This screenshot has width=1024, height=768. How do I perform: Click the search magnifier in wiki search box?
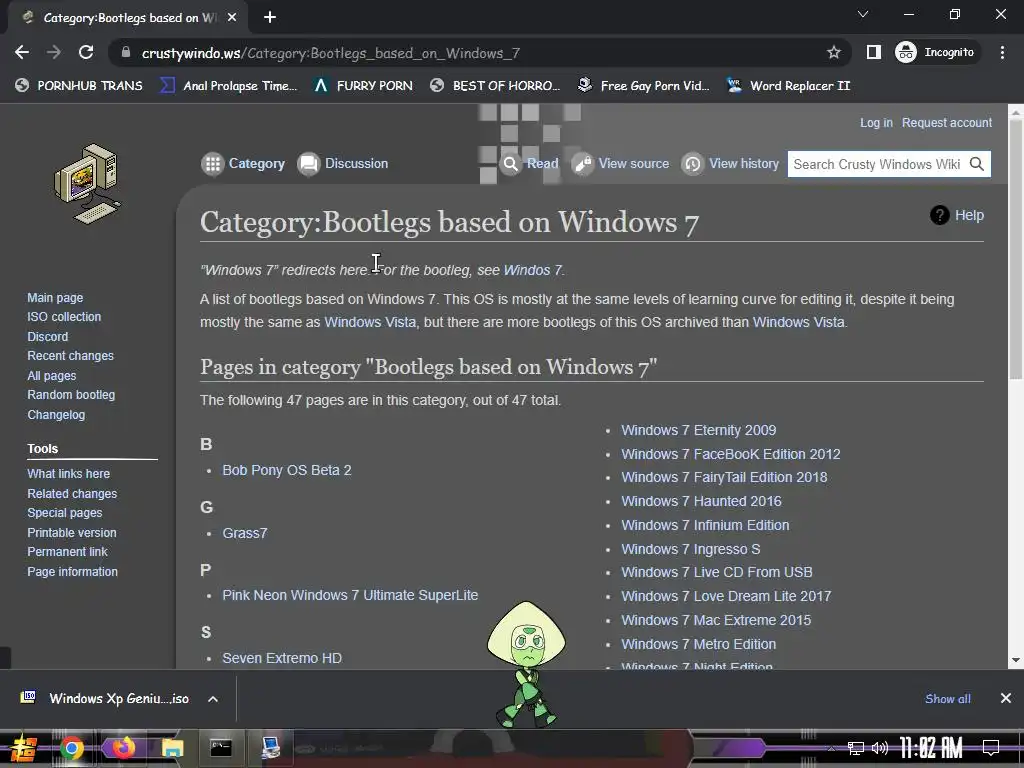pos(976,164)
